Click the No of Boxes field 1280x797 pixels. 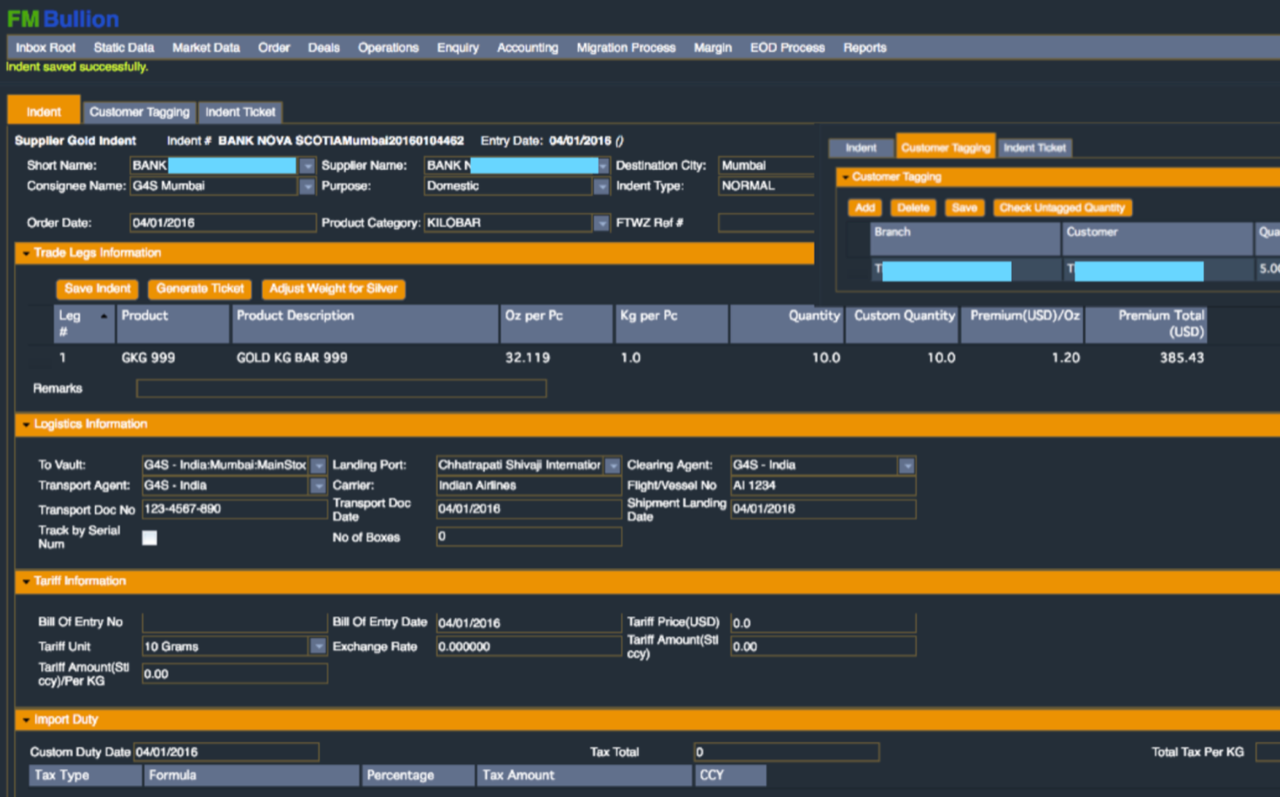(x=528, y=537)
